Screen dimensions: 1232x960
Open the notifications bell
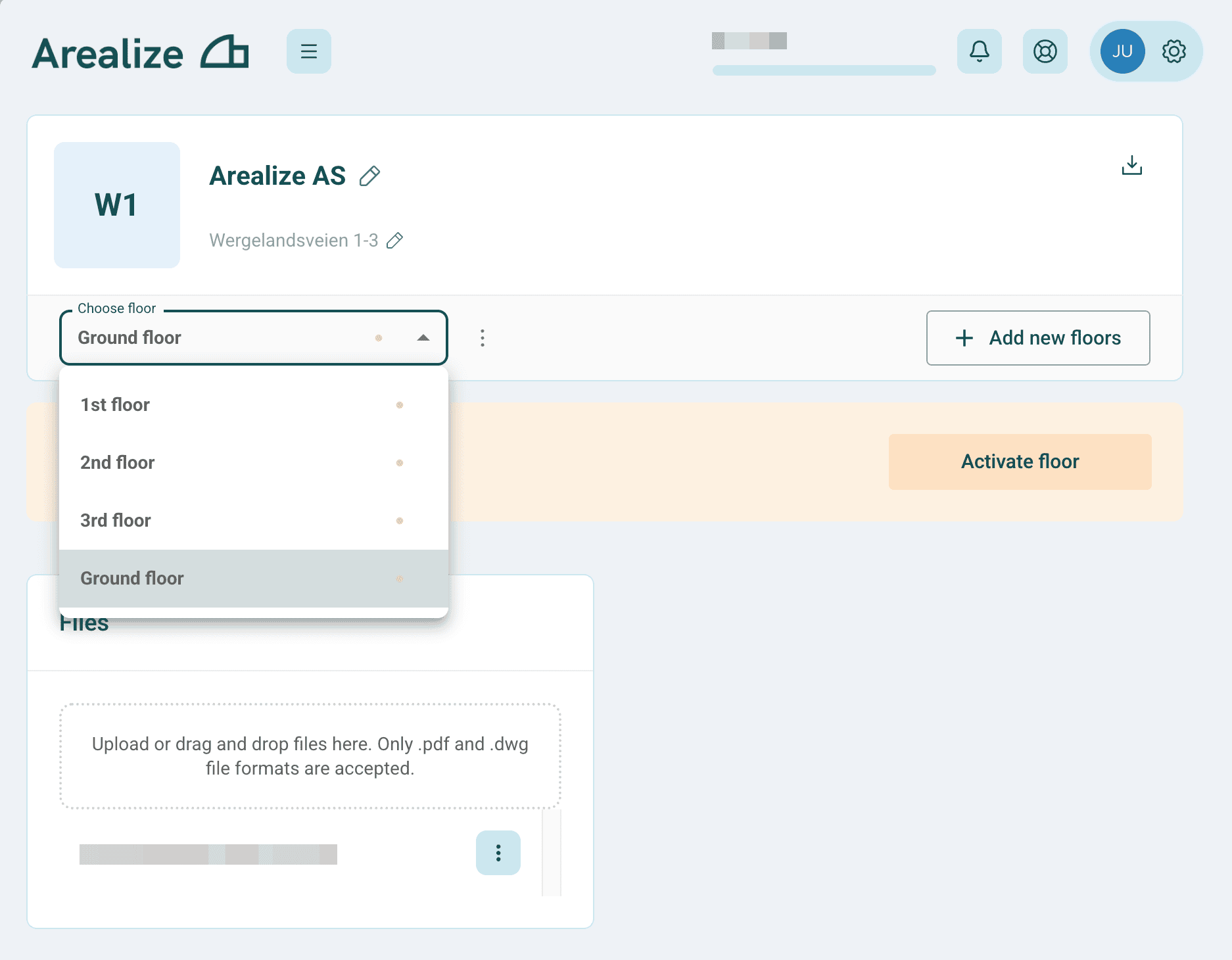979,51
